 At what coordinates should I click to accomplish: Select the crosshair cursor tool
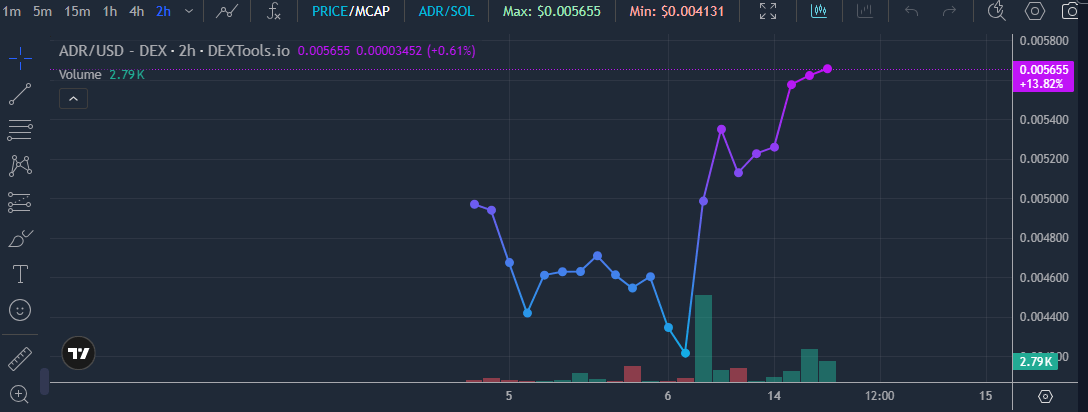tap(20, 58)
